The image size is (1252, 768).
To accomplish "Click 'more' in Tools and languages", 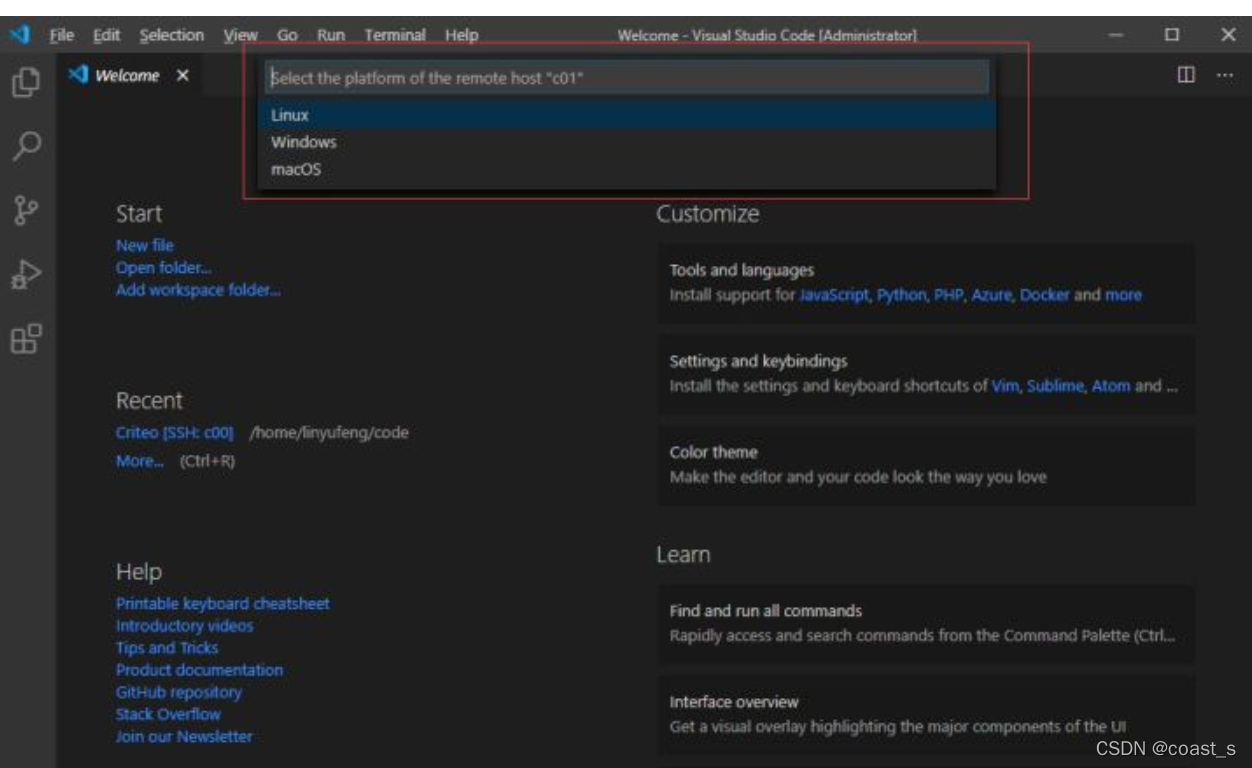I will pos(1123,295).
